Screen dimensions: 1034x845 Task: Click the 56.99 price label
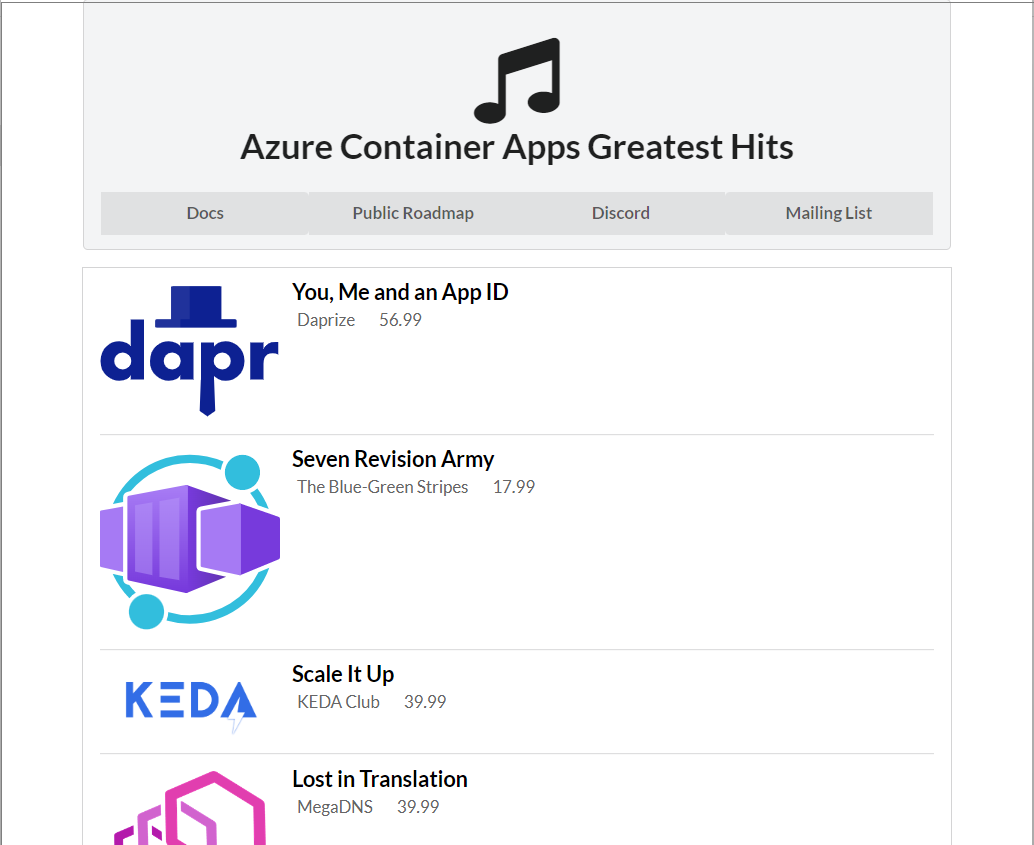tap(400, 320)
